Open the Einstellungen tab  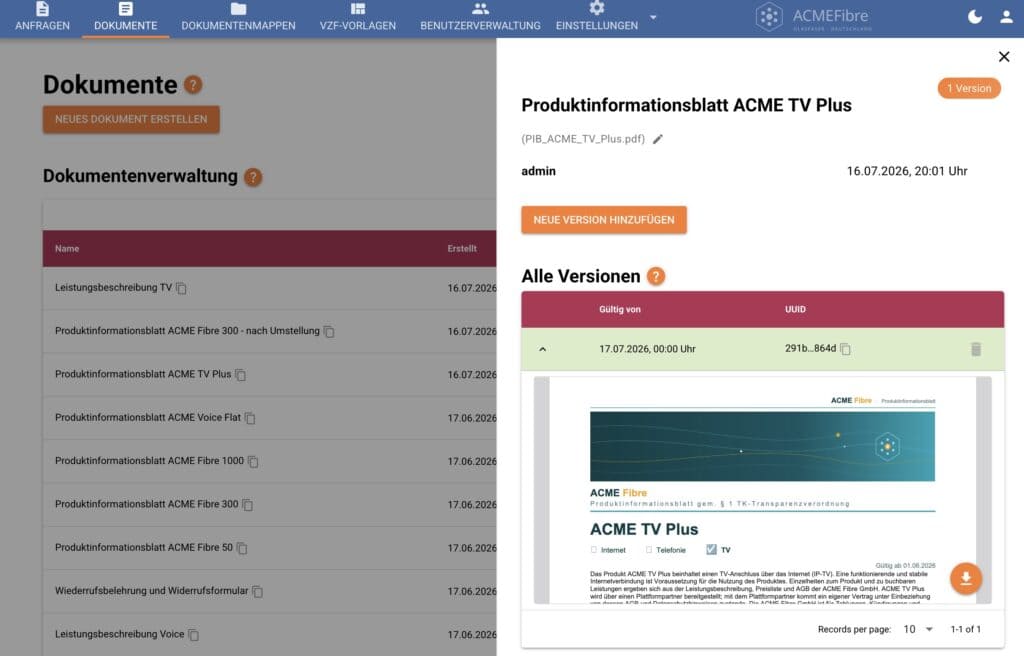pyautogui.click(x=596, y=18)
